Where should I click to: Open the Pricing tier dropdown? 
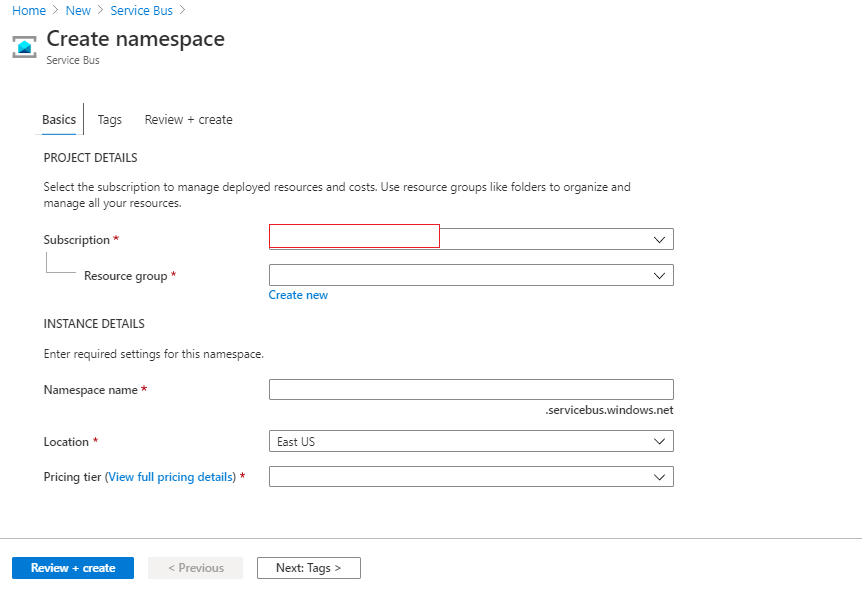(471, 477)
